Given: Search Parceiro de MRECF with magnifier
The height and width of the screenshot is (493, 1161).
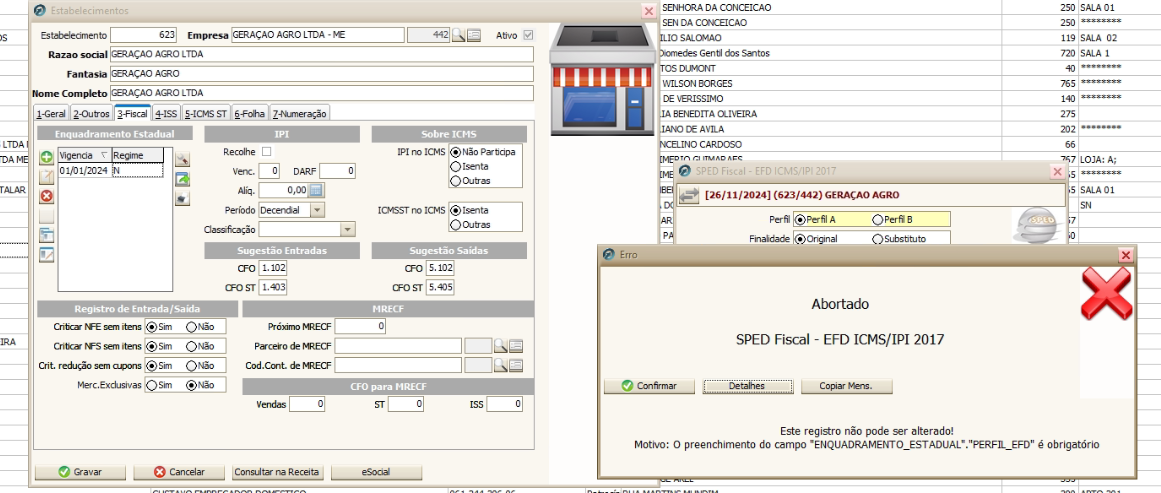Looking at the screenshot, I should point(501,346).
